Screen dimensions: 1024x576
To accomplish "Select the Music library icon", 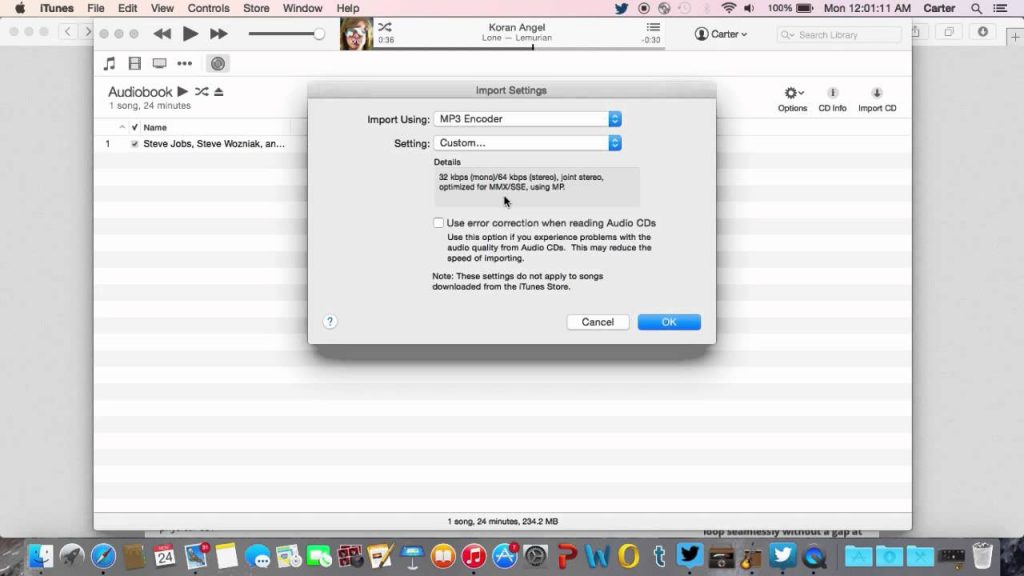I will pos(110,64).
